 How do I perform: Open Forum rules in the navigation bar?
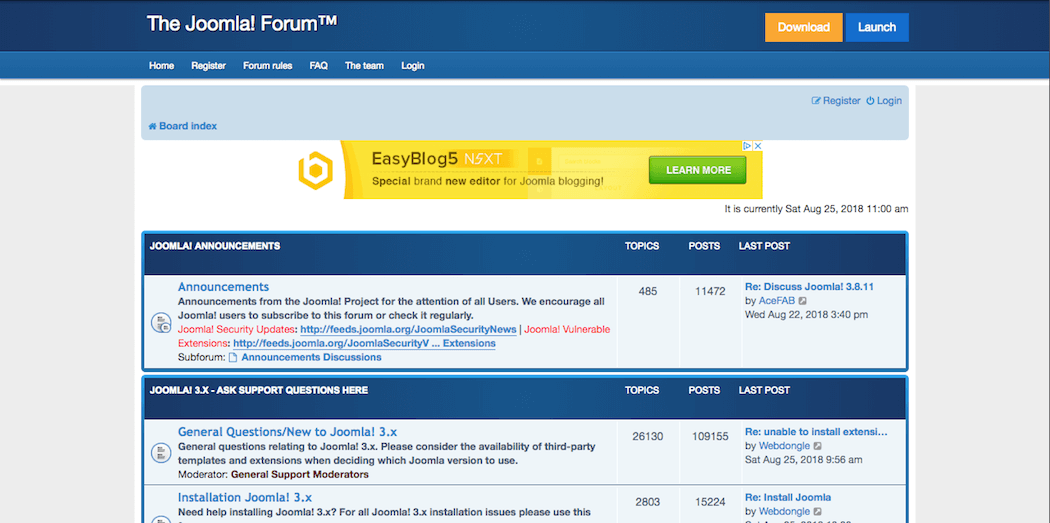267,66
